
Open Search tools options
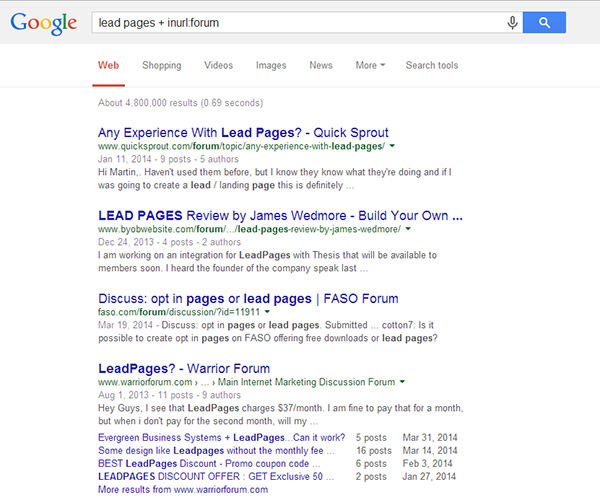click(x=432, y=65)
